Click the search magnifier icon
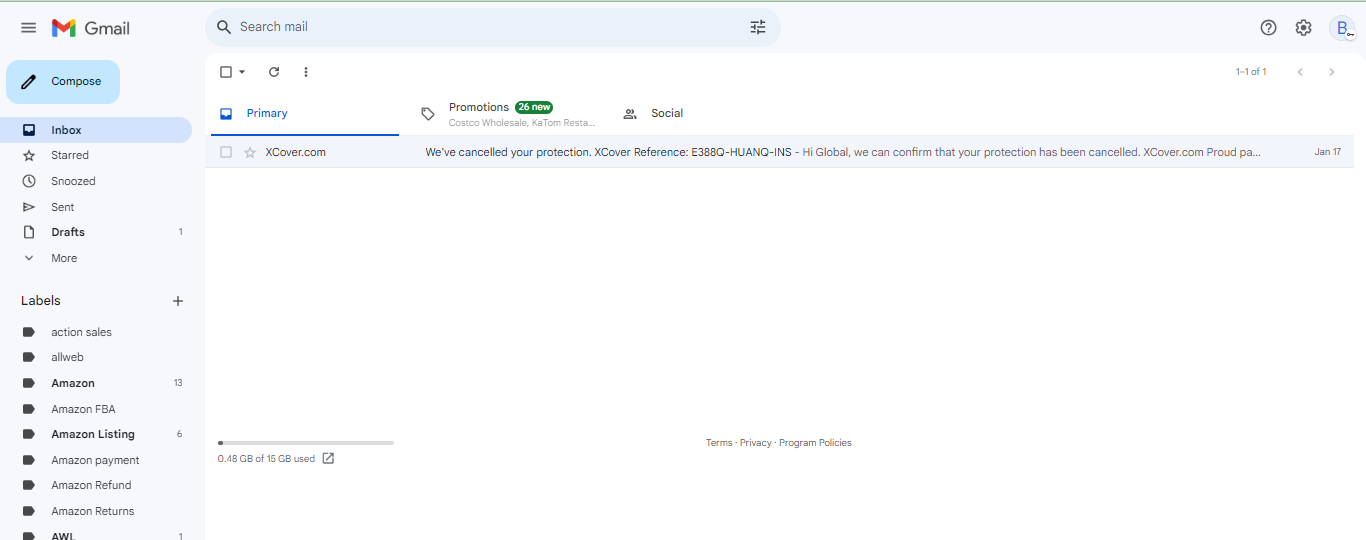Image resolution: width=1366 pixels, height=540 pixels. point(224,27)
